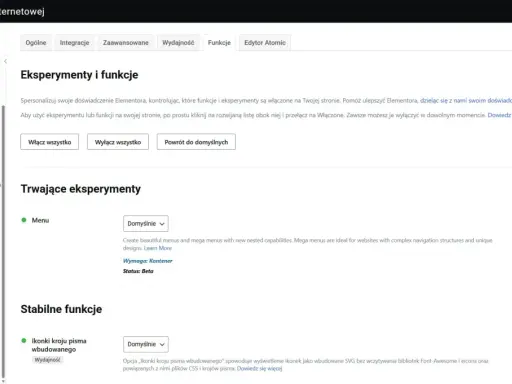
Task: Click the green status dot beside Menu
Action: tap(24, 220)
